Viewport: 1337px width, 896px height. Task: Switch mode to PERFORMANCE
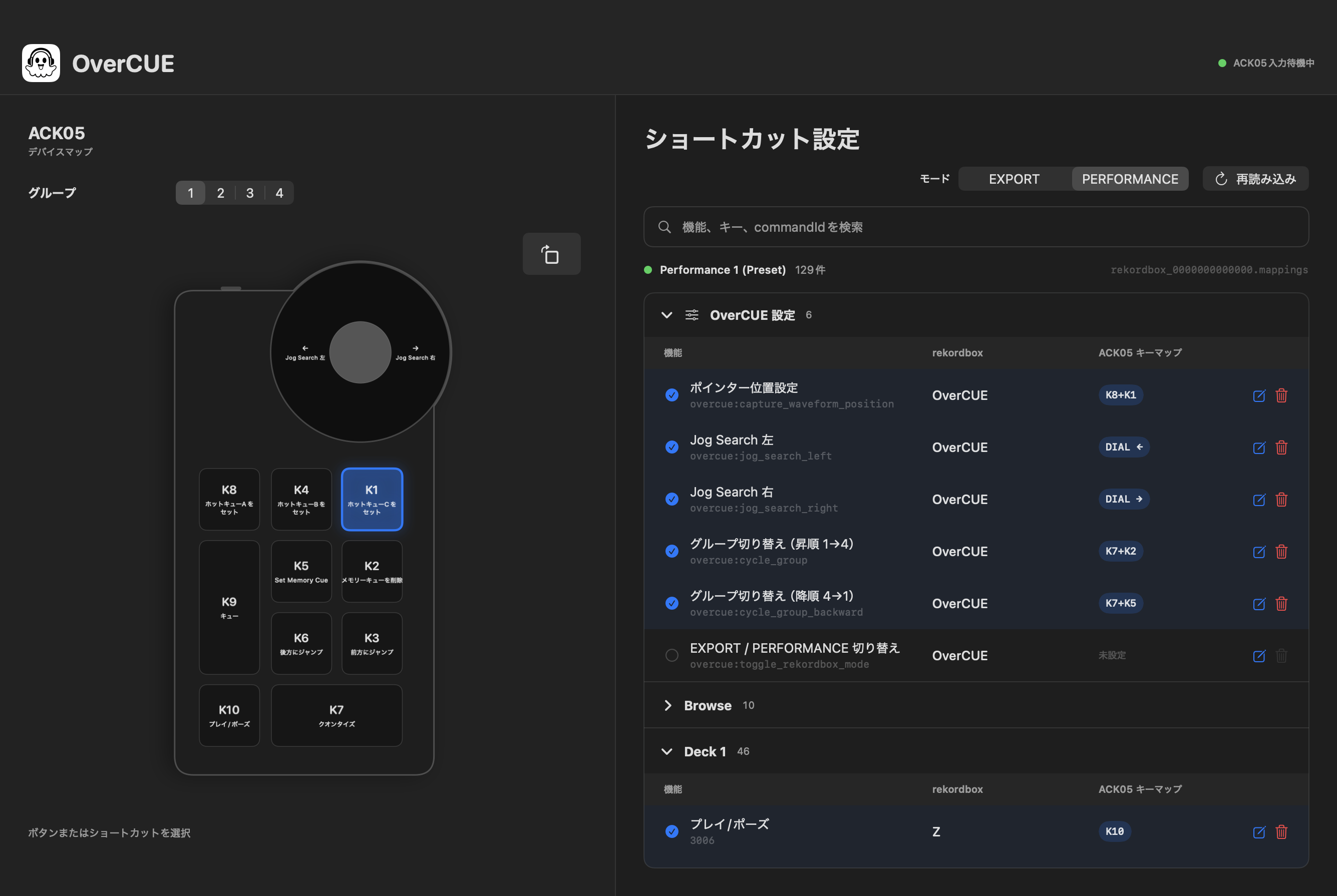tap(1130, 179)
